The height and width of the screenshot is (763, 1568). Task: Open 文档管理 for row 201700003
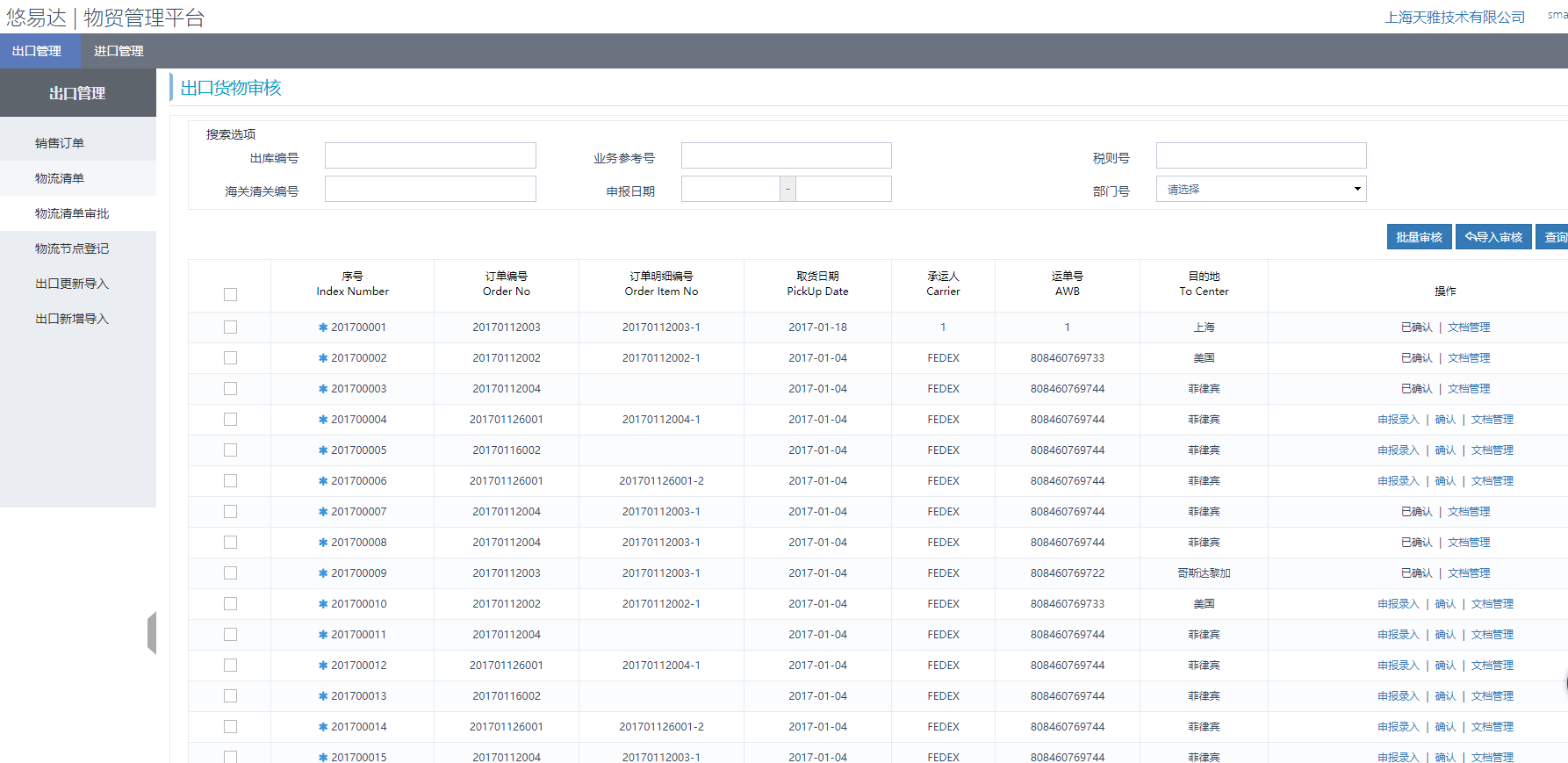pyautogui.click(x=1469, y=389)
